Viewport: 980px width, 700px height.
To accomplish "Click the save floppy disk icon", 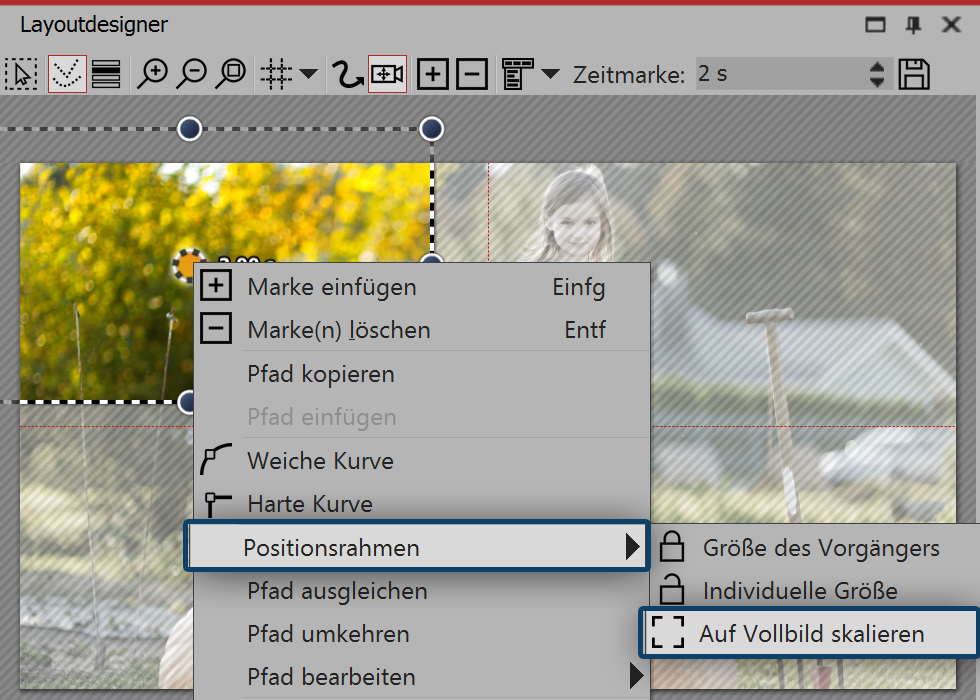I will tap(914, 74).
